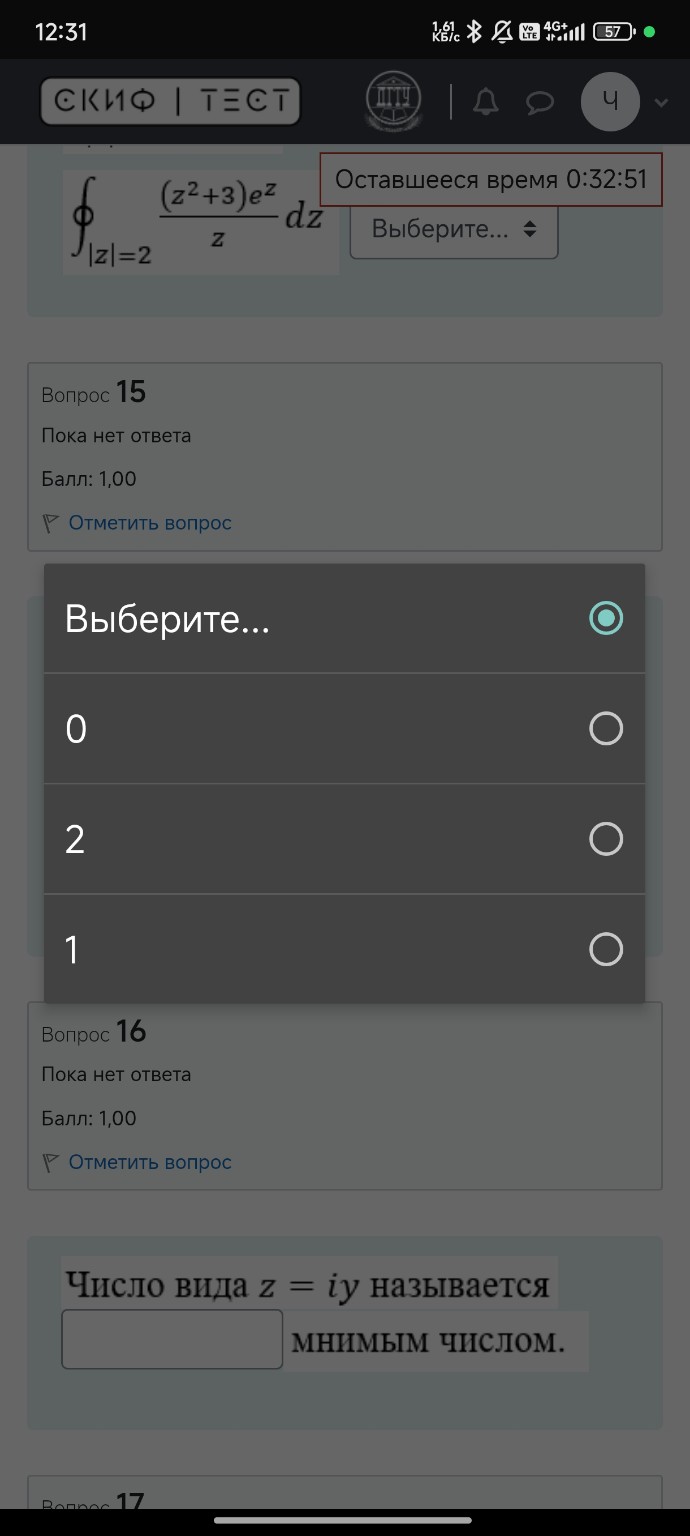
Task: Open the notifications bell icon
Action: point(485,102)
